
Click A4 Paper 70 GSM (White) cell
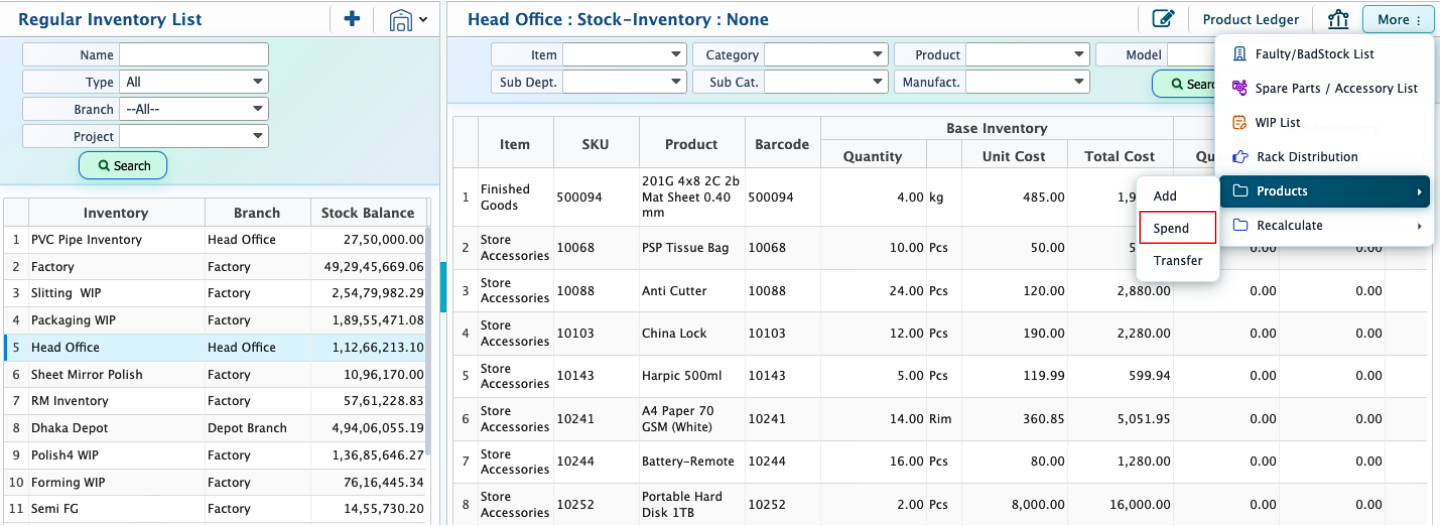point(692,419)
